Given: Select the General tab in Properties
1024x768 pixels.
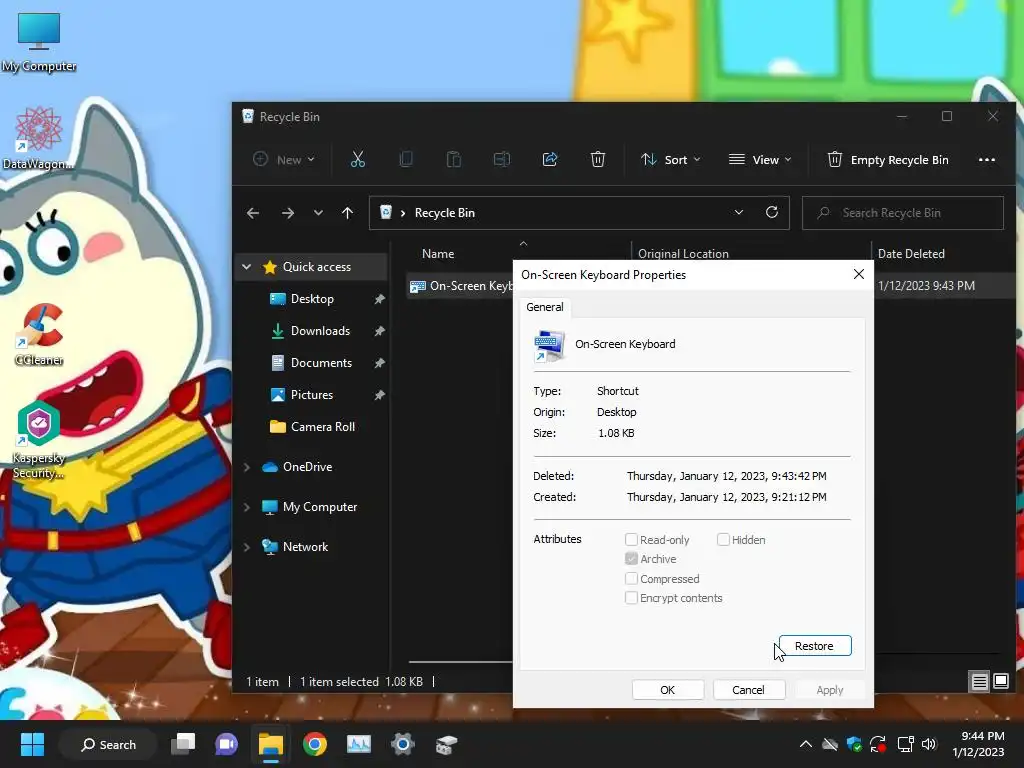Looking at the screenshot, I should 545,307.
